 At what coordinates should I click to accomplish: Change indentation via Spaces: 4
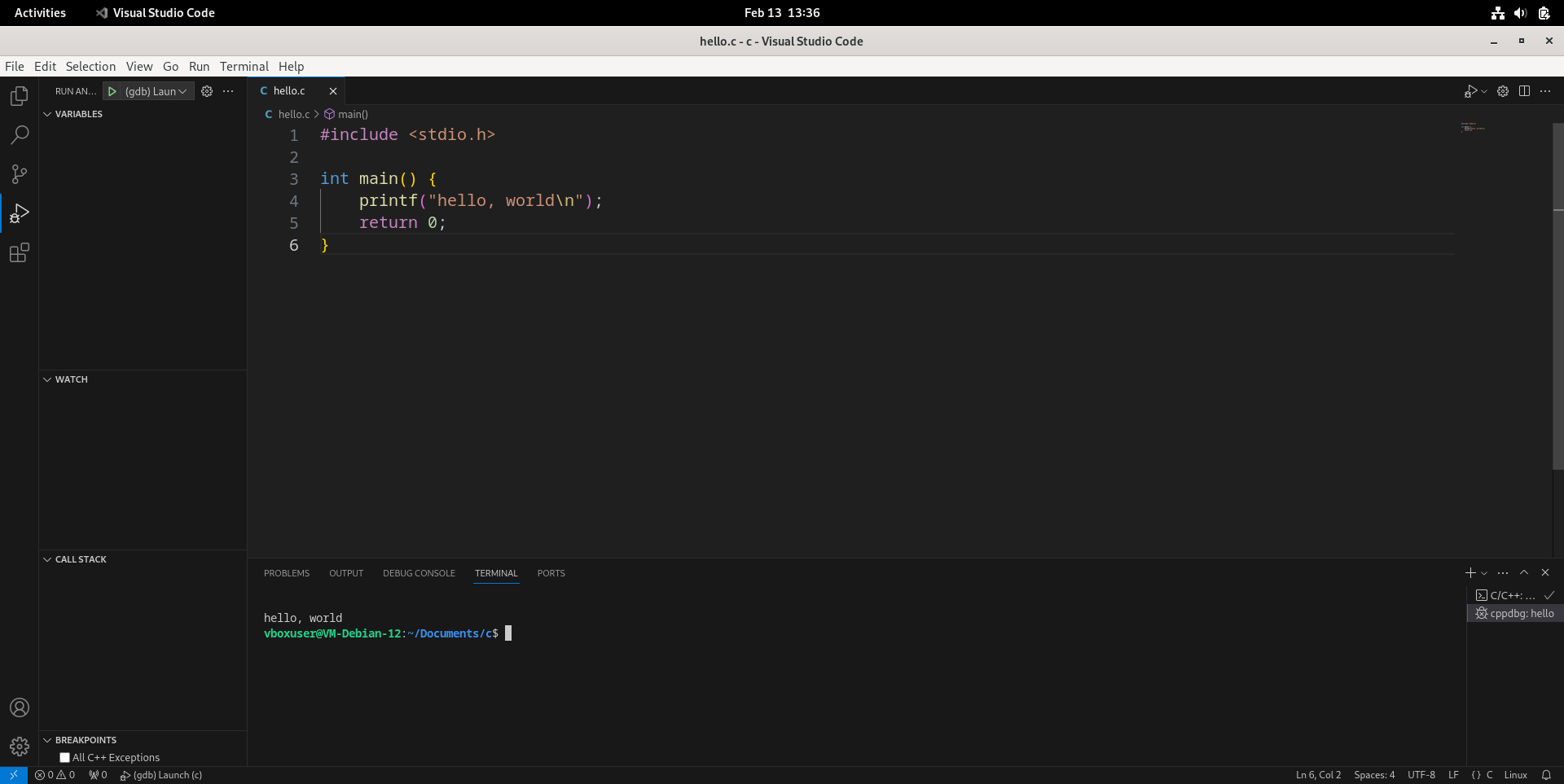[1374, 775]
